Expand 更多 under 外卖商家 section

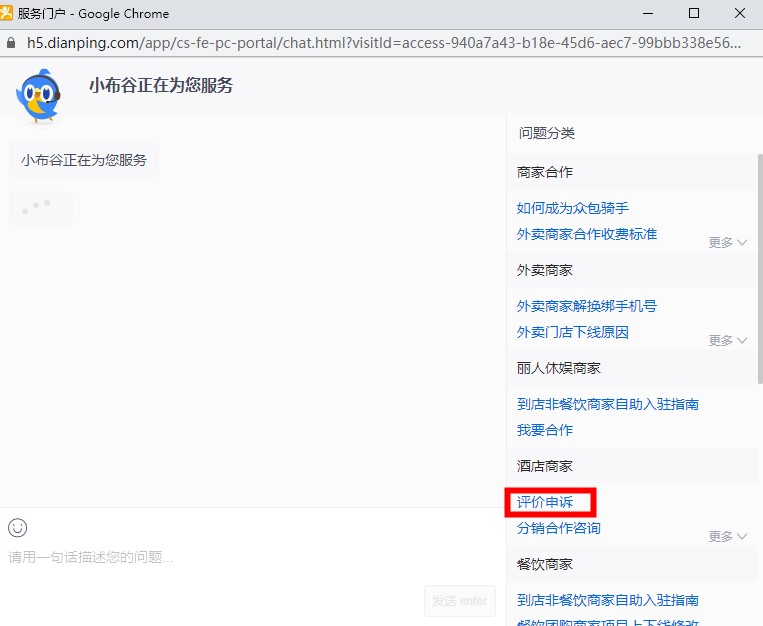click(x=727, y=340)
